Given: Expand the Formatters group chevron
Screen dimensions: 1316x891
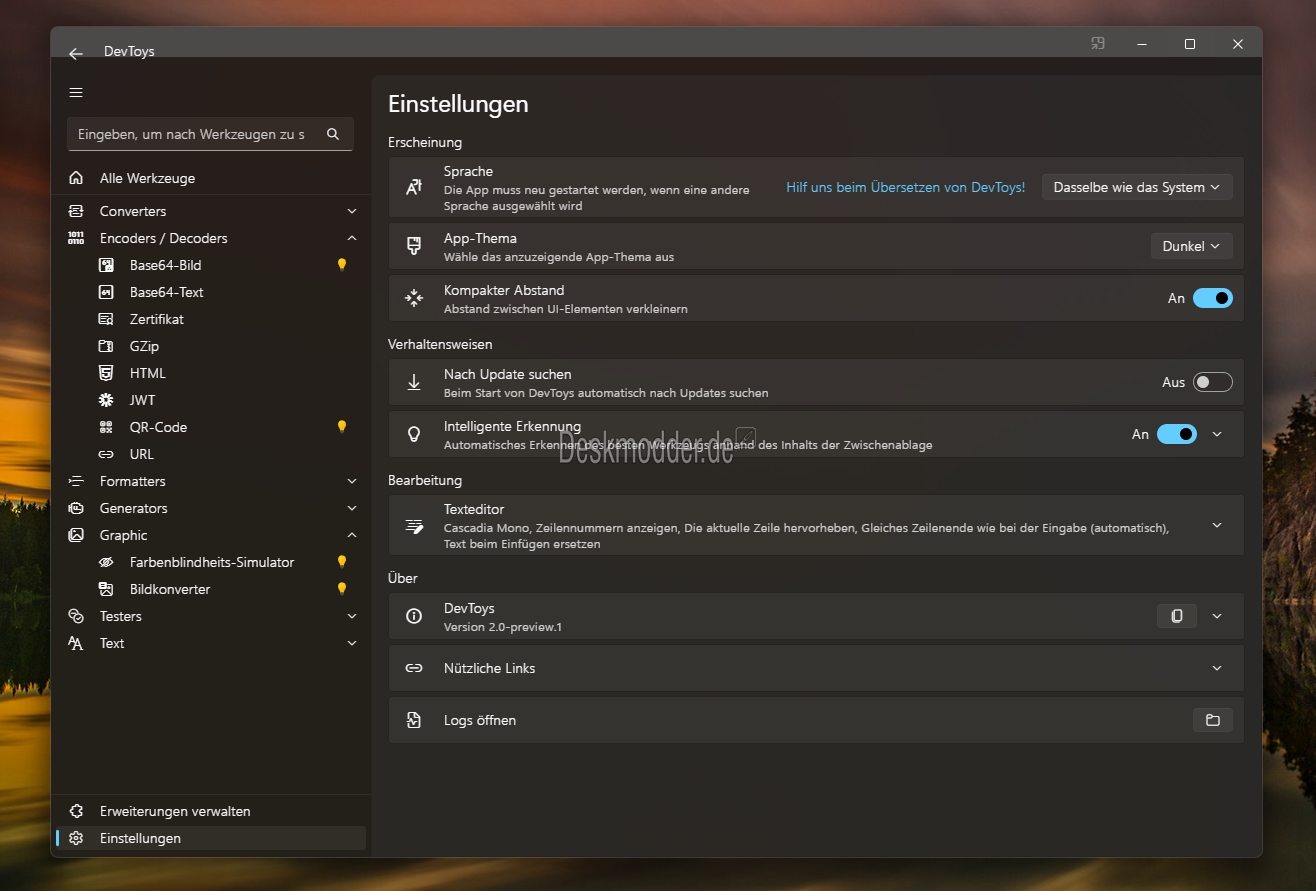Looking at the screenshot, I should point(352,481).
